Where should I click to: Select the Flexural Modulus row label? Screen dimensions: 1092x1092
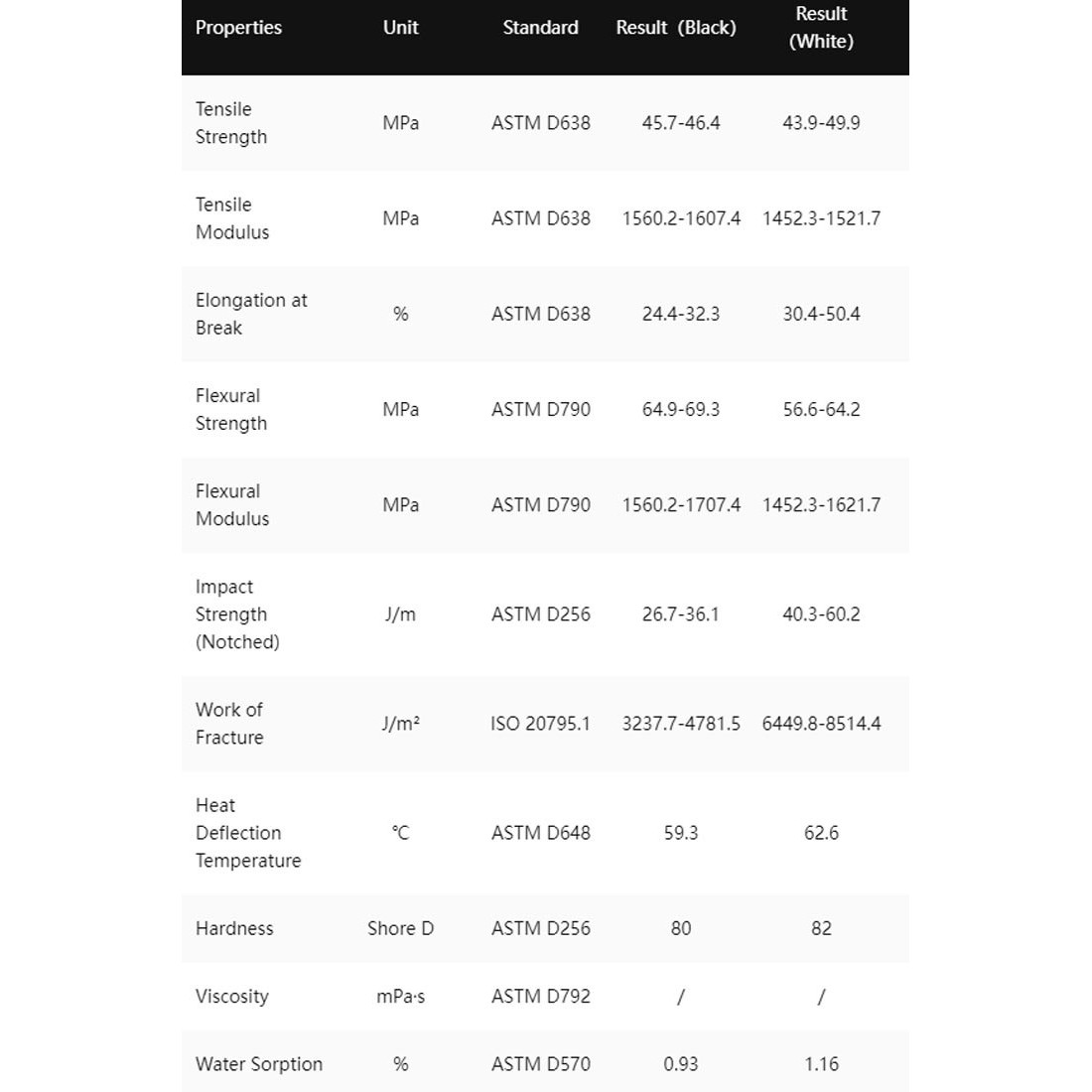tap(232, 505)
